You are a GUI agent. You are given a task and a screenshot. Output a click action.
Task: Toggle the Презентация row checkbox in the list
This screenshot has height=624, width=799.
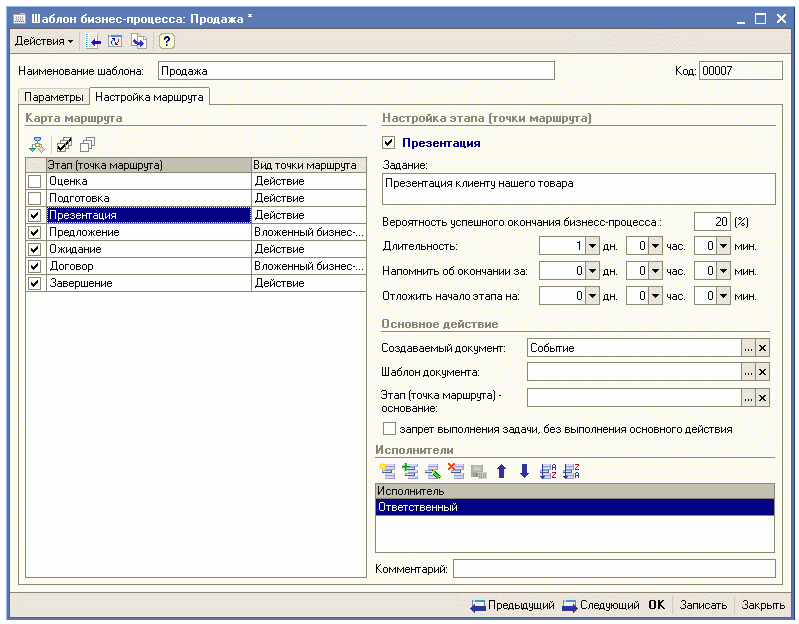(x=35, y=215)
